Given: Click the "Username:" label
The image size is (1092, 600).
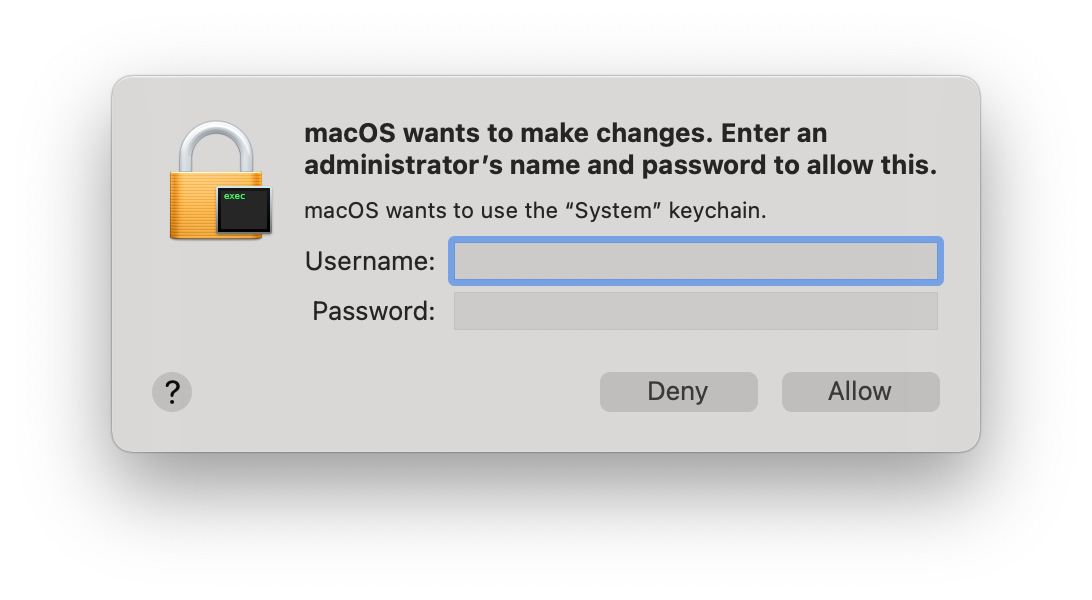Looking at the screenshot, I should [370, 262].
